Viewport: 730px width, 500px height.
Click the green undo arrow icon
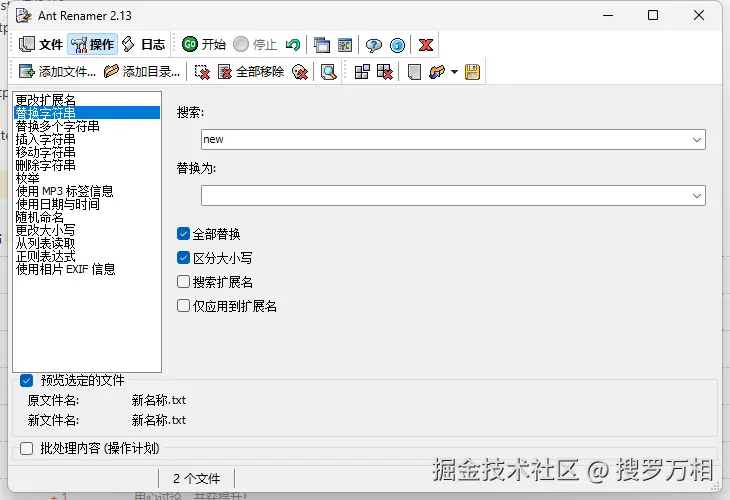293,45
